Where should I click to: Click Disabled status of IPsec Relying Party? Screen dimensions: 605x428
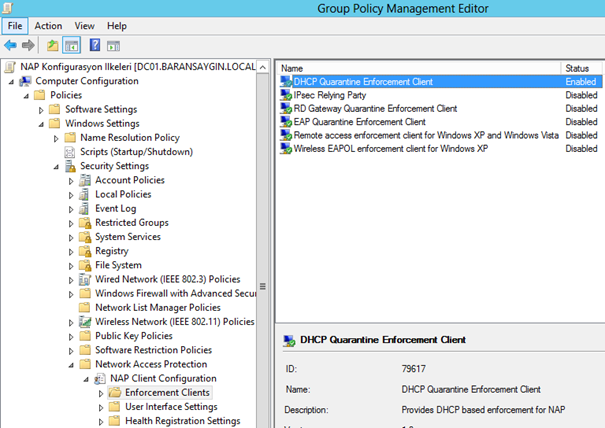tap(581, 95)
